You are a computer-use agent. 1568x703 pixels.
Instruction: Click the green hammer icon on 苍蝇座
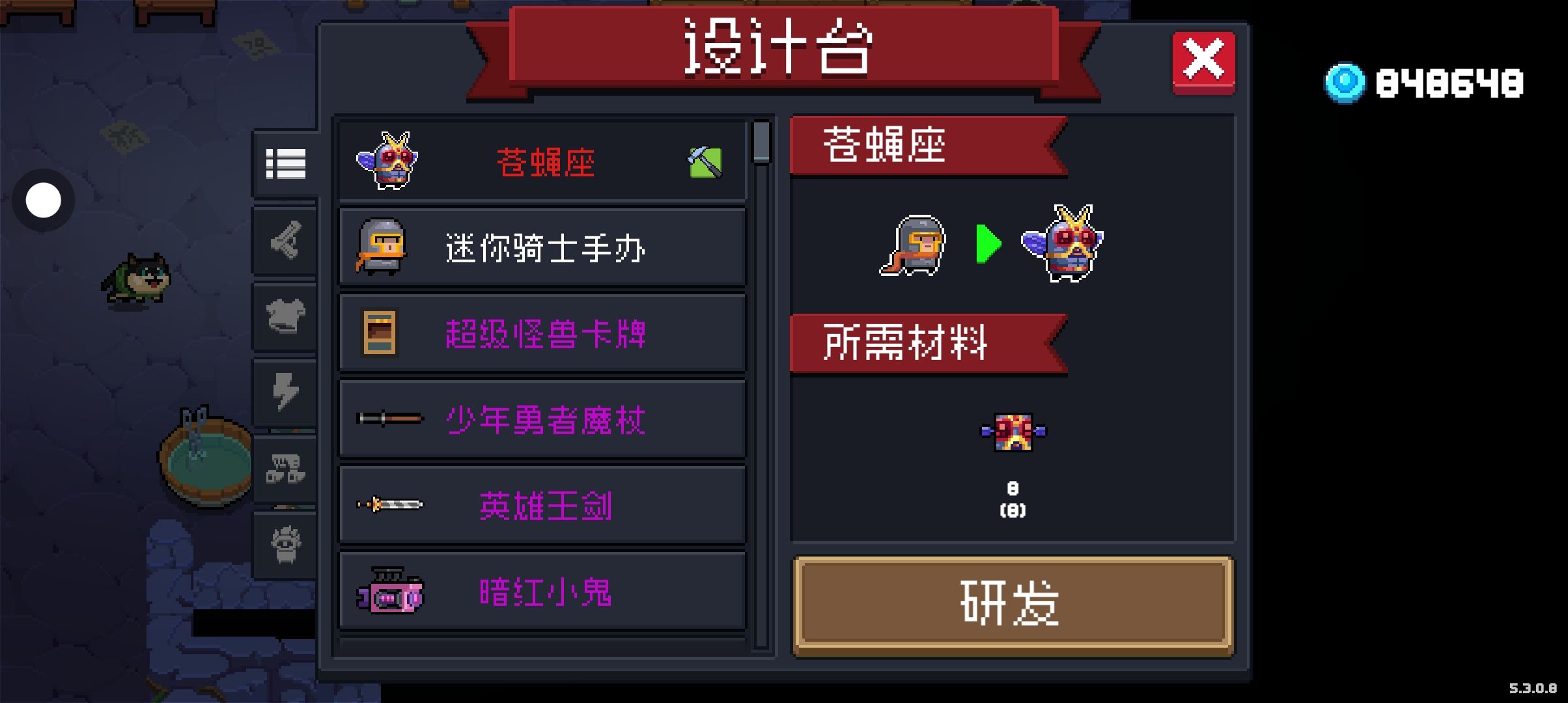point(705,162)
